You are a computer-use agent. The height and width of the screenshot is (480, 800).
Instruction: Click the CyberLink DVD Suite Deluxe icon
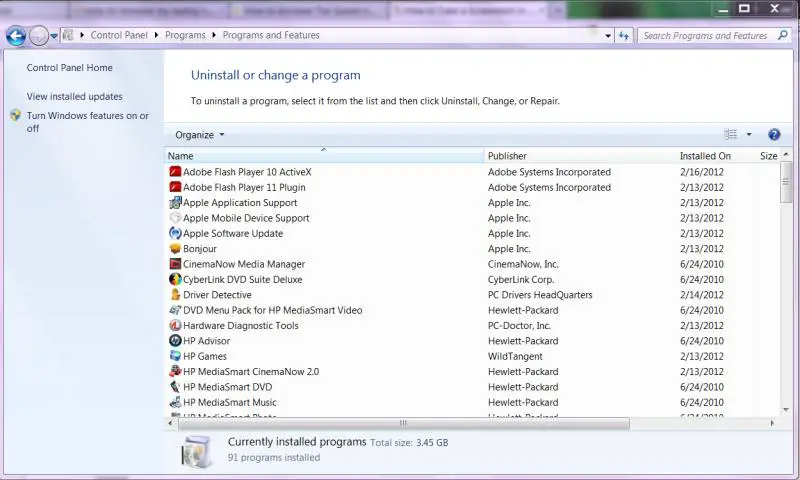tap(175, 279)
